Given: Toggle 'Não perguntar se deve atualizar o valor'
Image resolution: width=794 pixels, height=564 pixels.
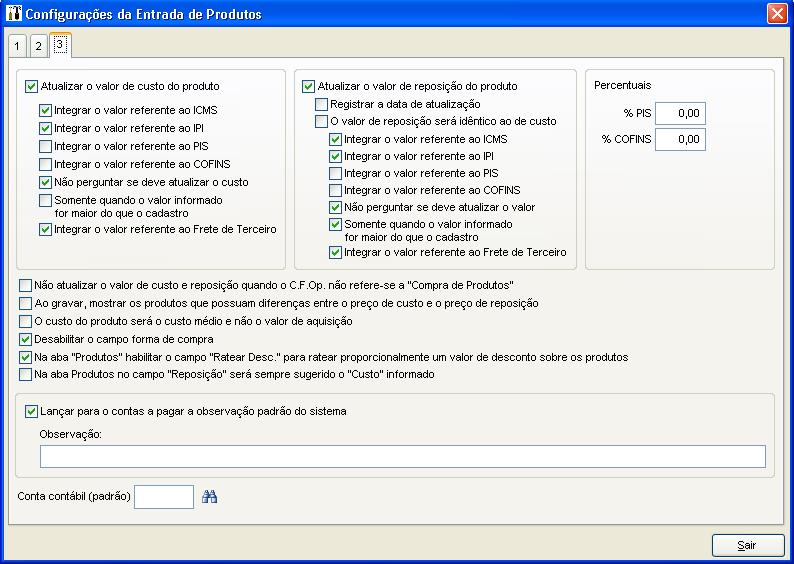Looking at the screenshot, I should tap(335, 207).
